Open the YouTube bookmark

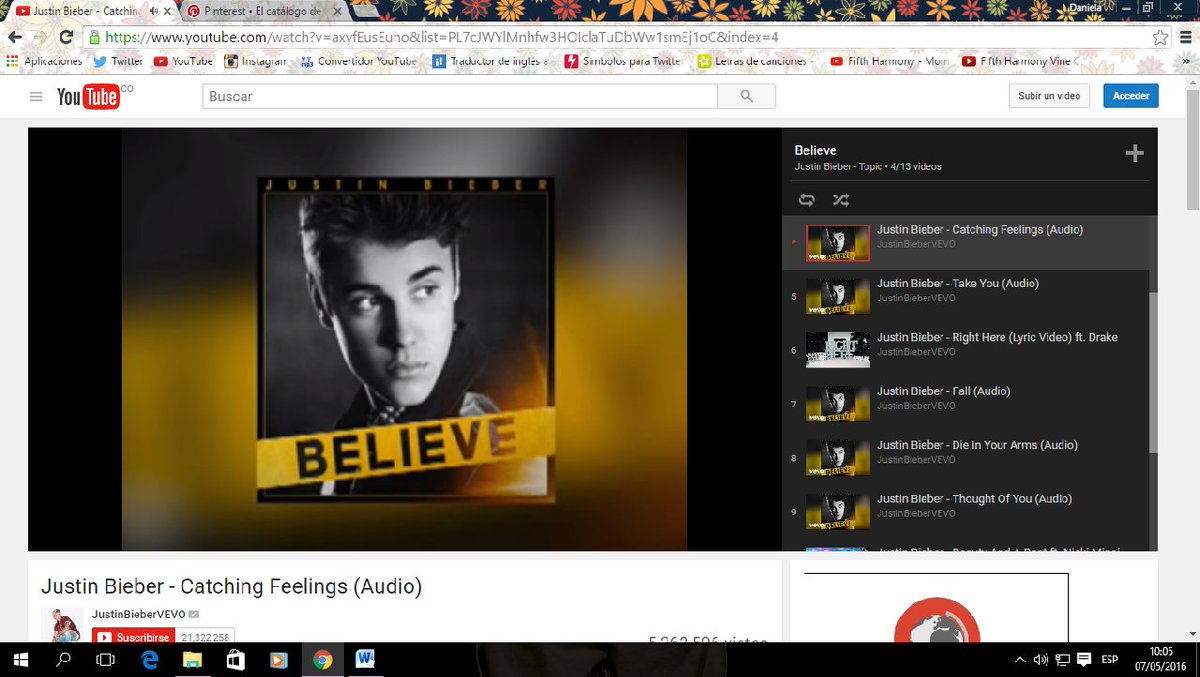(183, 61)
